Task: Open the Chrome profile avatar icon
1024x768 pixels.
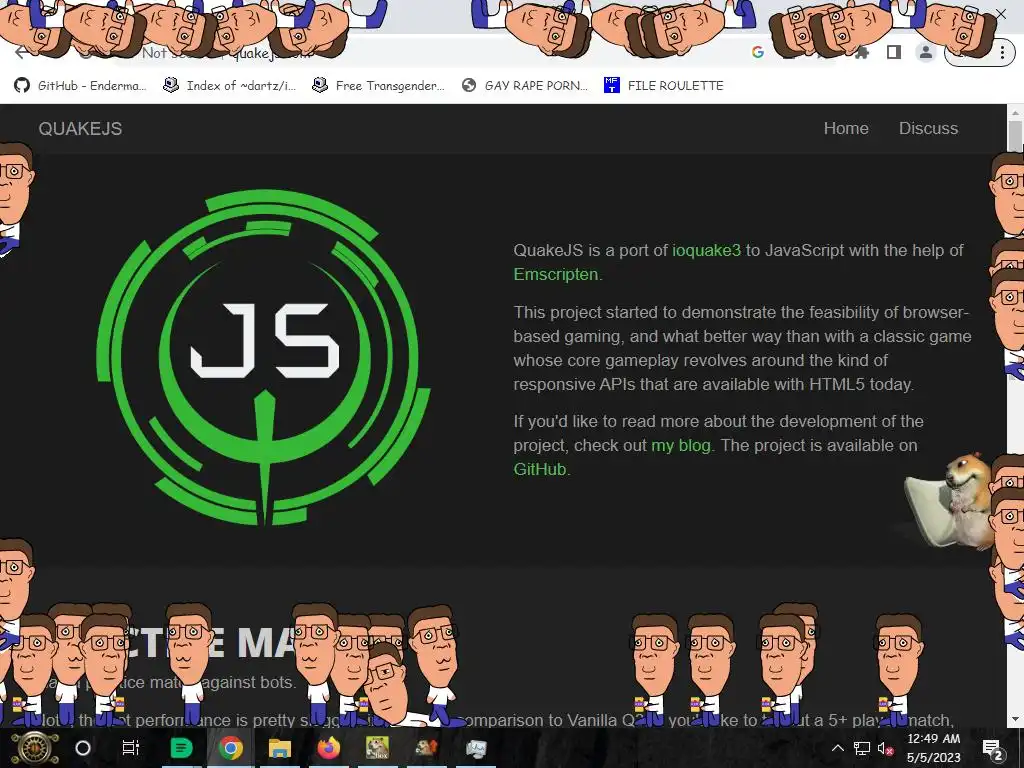Action: click(x=925, y=52)
